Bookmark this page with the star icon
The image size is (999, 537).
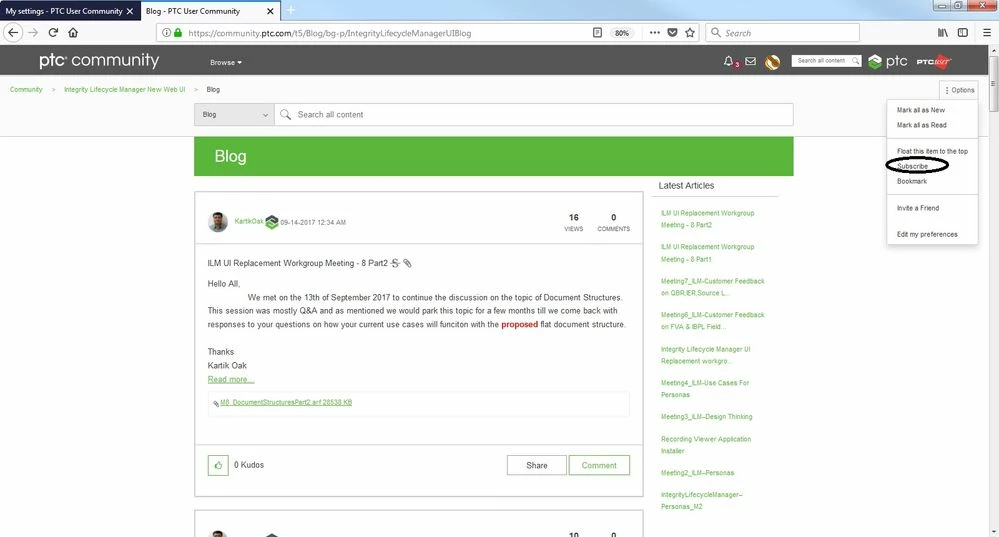[x=689, y=32]
